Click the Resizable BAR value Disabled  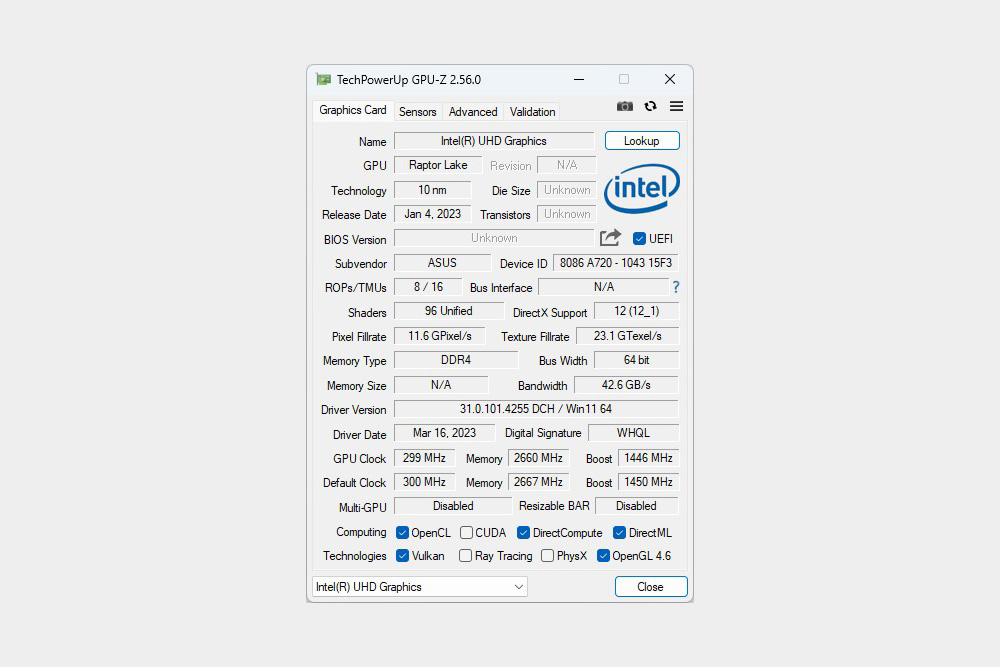pos(636,506)
